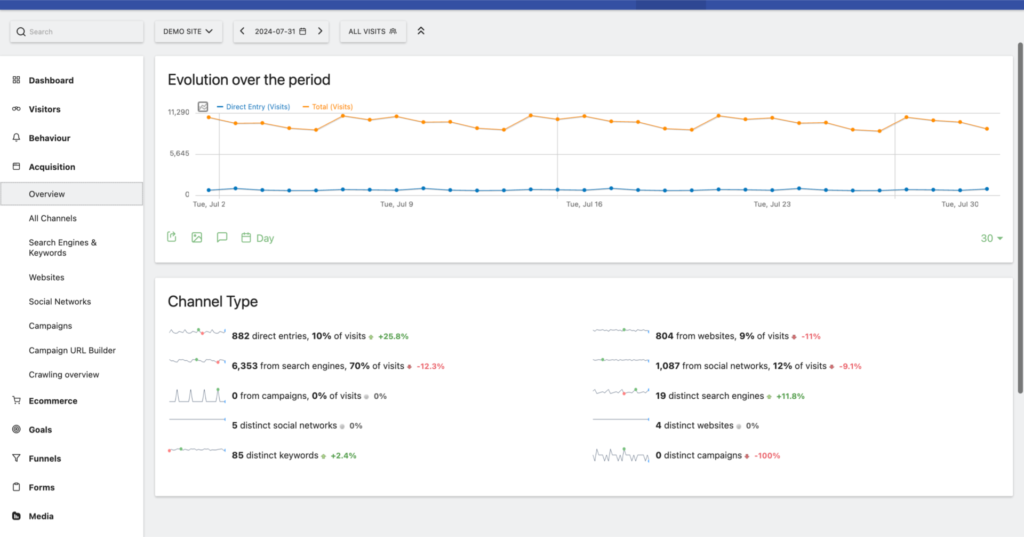1024x537 pixels.
Task: Open All Channels in the sidebar
Action: coord(52,218)
